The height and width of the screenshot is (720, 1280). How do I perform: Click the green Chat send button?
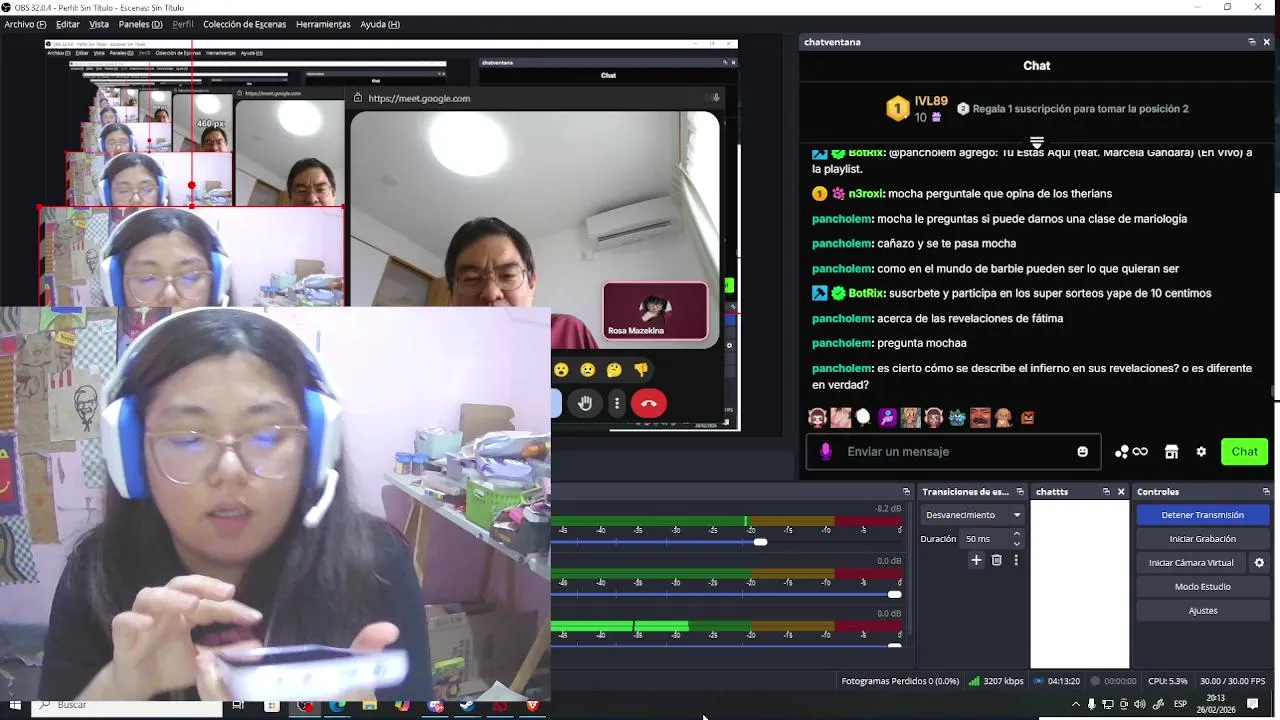tap(1244, 452)
